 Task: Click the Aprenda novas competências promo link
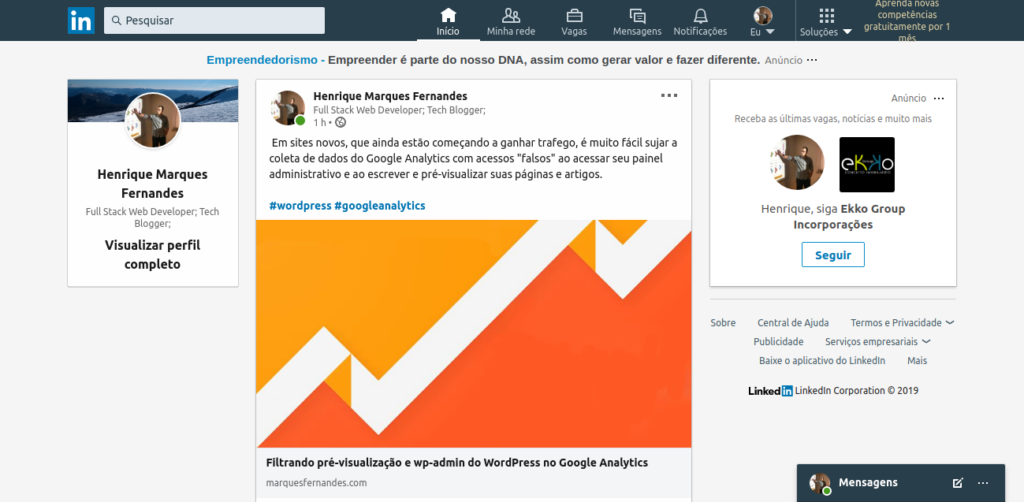(907, 21)
